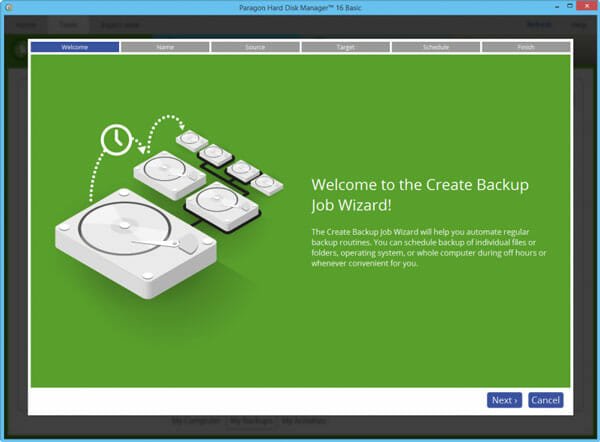Image resolution: width=600 pixels, height=442 pixels.
Task: Open My Backups at the bottom bar
Action: coord(250,422)
